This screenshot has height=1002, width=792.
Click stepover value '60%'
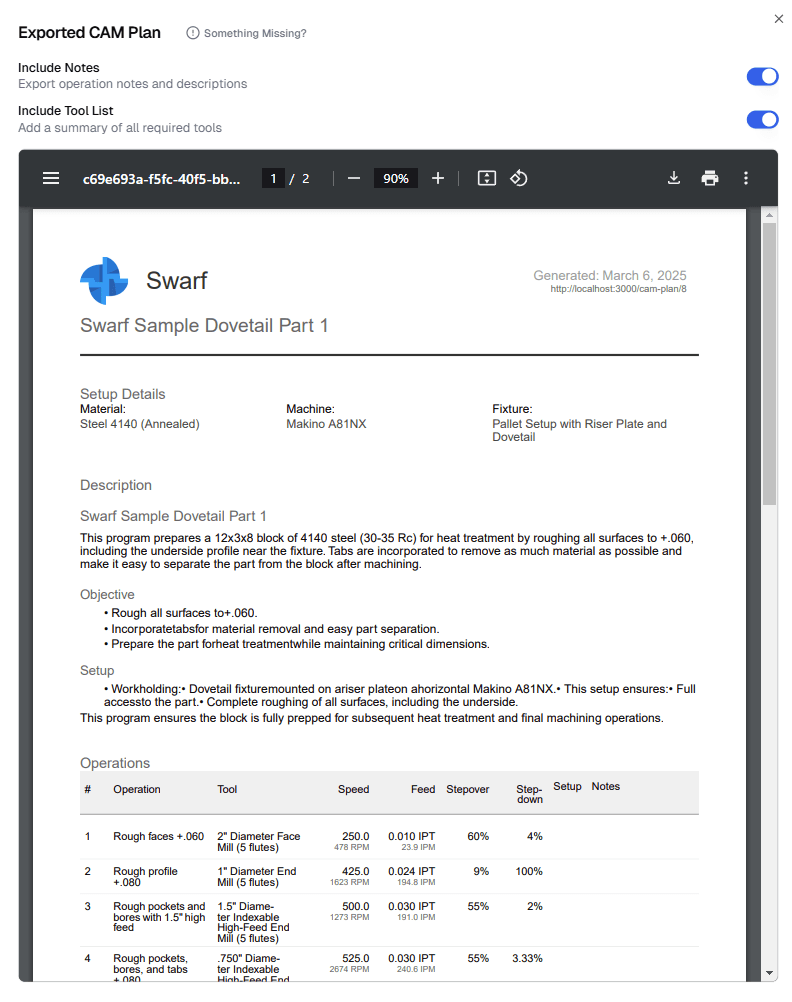coord(478,836)
